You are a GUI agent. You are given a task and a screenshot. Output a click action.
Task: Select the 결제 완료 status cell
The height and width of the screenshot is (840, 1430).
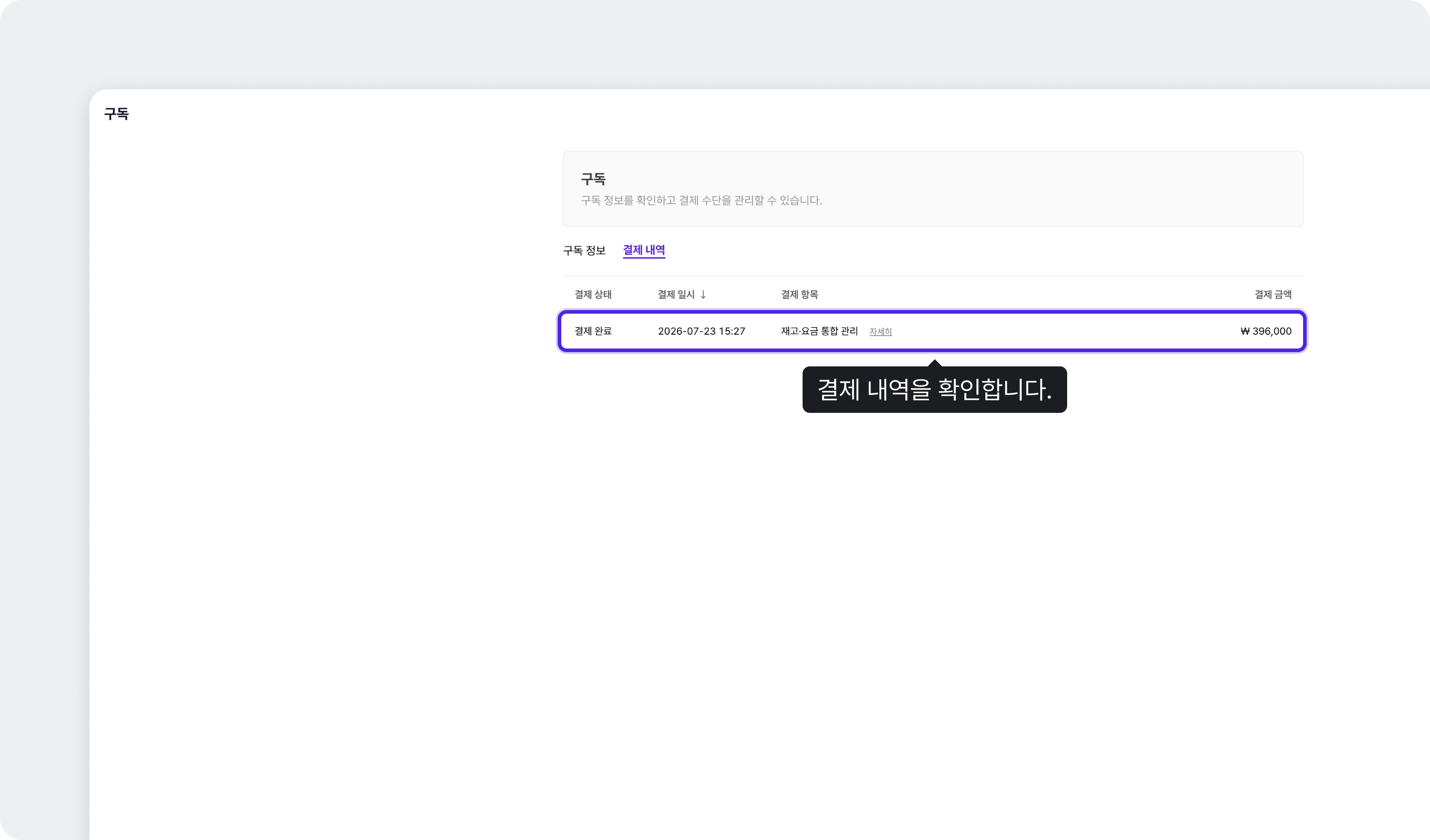(593, 331)
